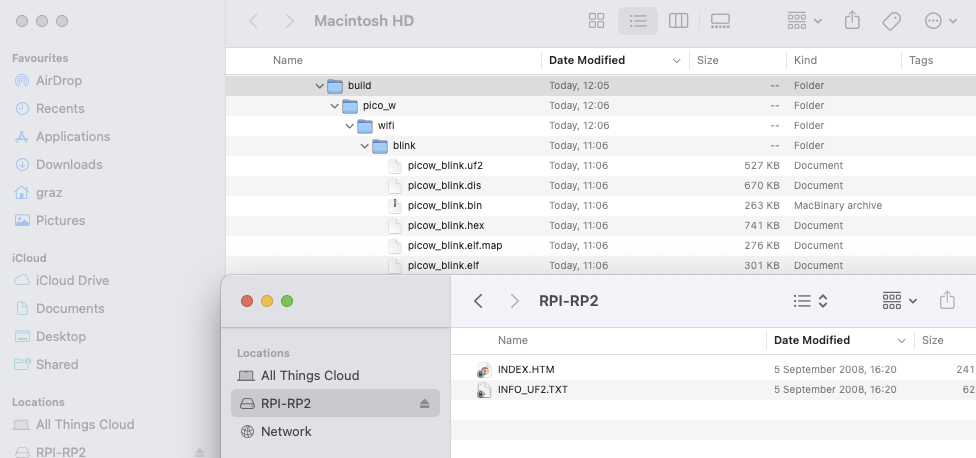Select the wifi folder icon
This screenshot has height=458, width=976.
(365, 125)
